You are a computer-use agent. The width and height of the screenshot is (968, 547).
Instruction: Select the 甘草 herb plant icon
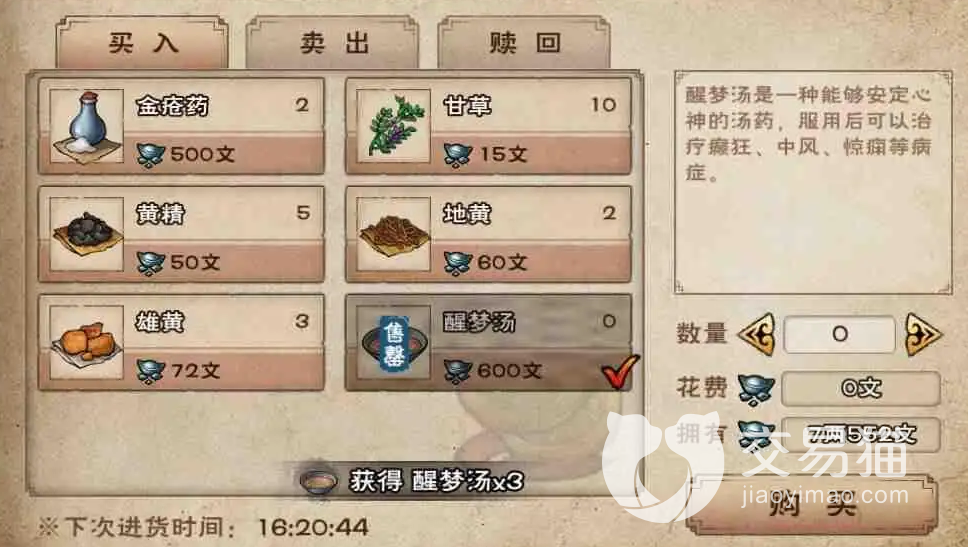coord(393,126)
